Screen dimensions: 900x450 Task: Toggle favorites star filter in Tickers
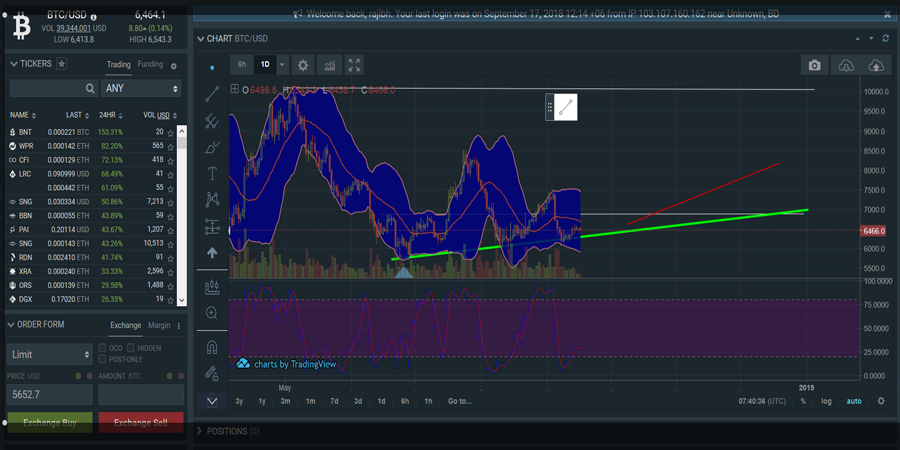pos(61,64)
